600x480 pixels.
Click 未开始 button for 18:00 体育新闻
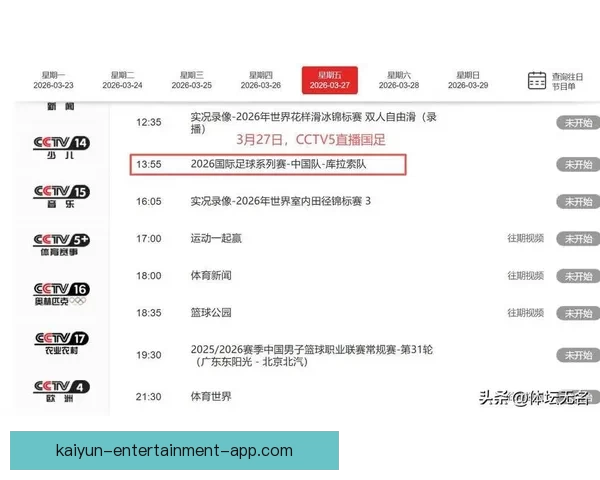point(578,276)
